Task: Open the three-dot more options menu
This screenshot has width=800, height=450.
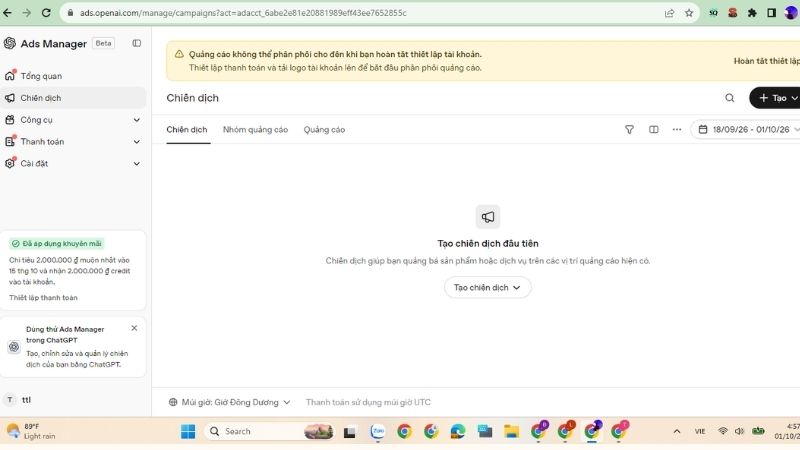Action: coord(677,130)
